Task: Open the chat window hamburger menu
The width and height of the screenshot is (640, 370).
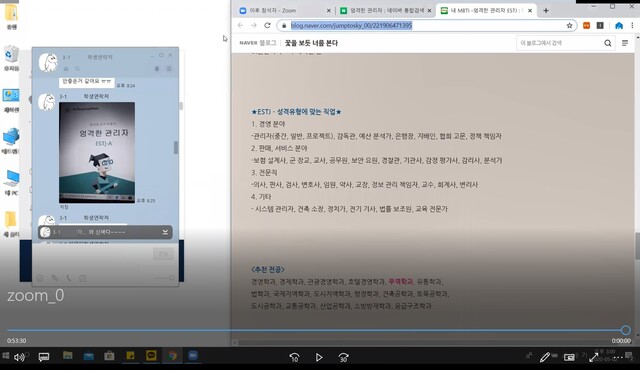Action: pos(169,69)
